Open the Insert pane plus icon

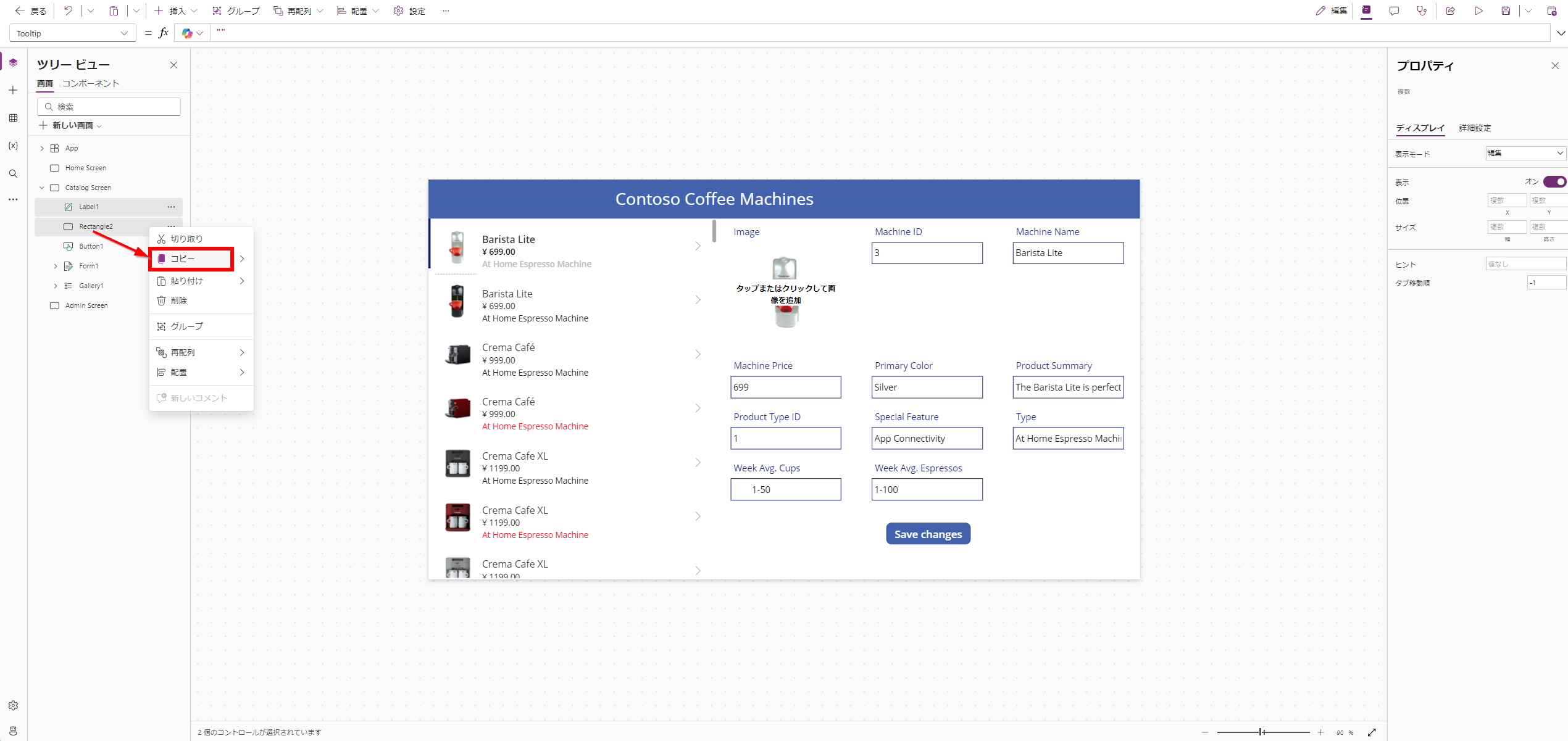click(x=13, y=90)
